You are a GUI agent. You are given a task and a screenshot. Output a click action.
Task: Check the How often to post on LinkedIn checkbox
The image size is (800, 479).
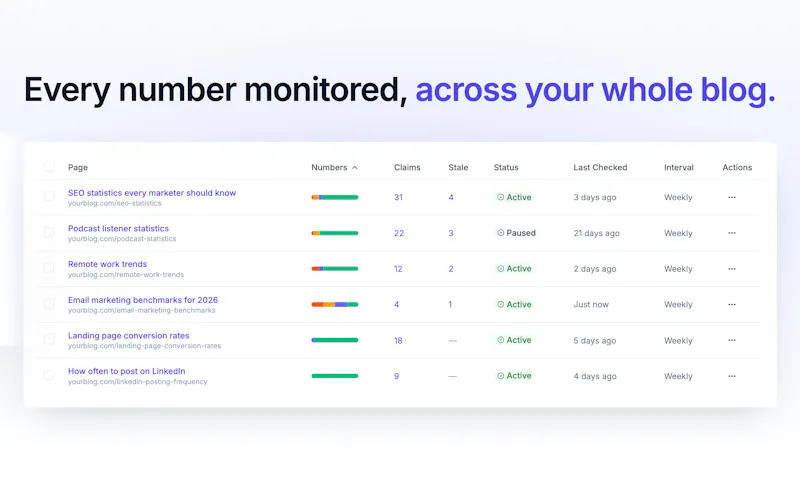click(x=49, y=375)
